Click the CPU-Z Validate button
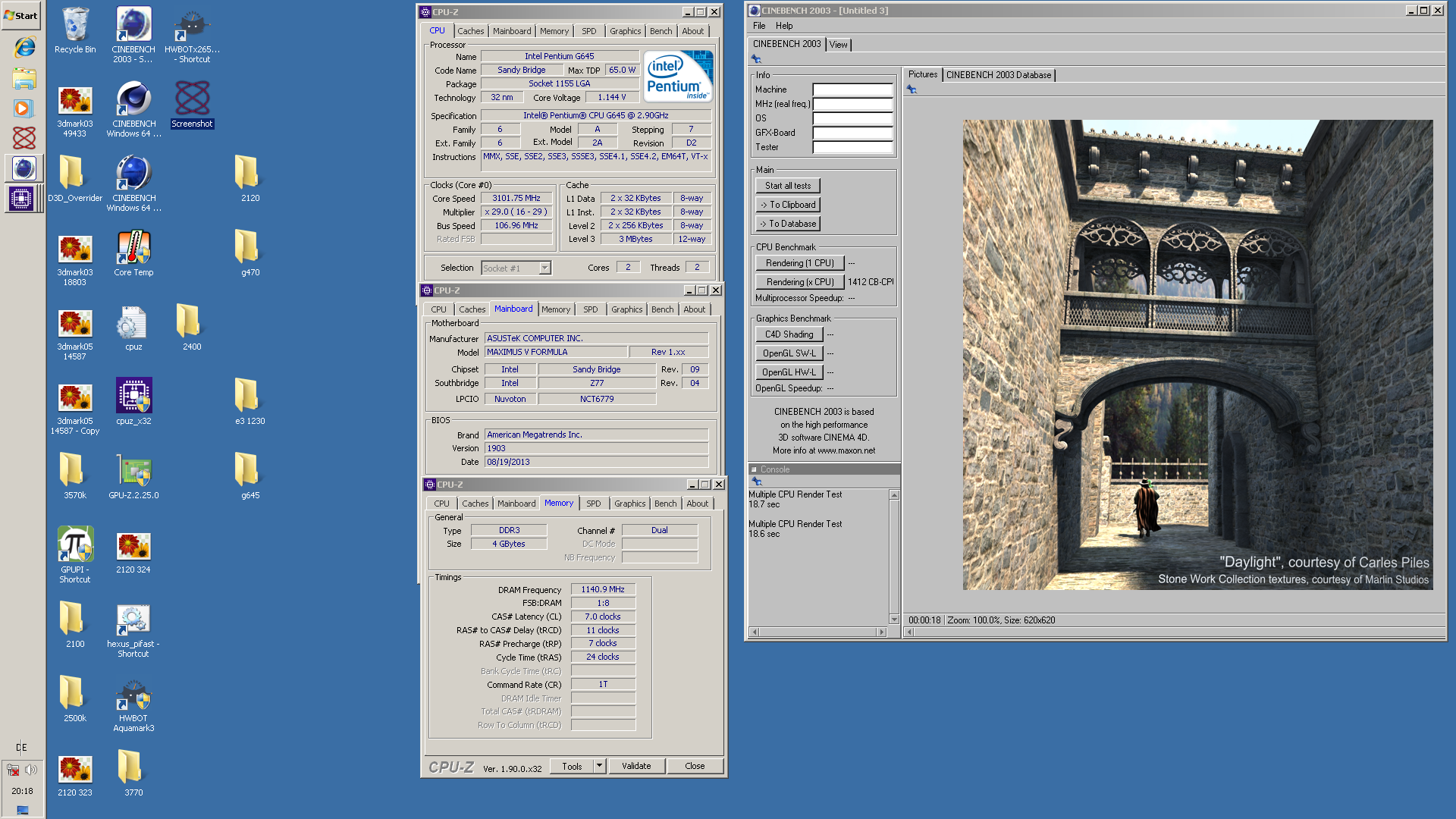 point(636,766)
